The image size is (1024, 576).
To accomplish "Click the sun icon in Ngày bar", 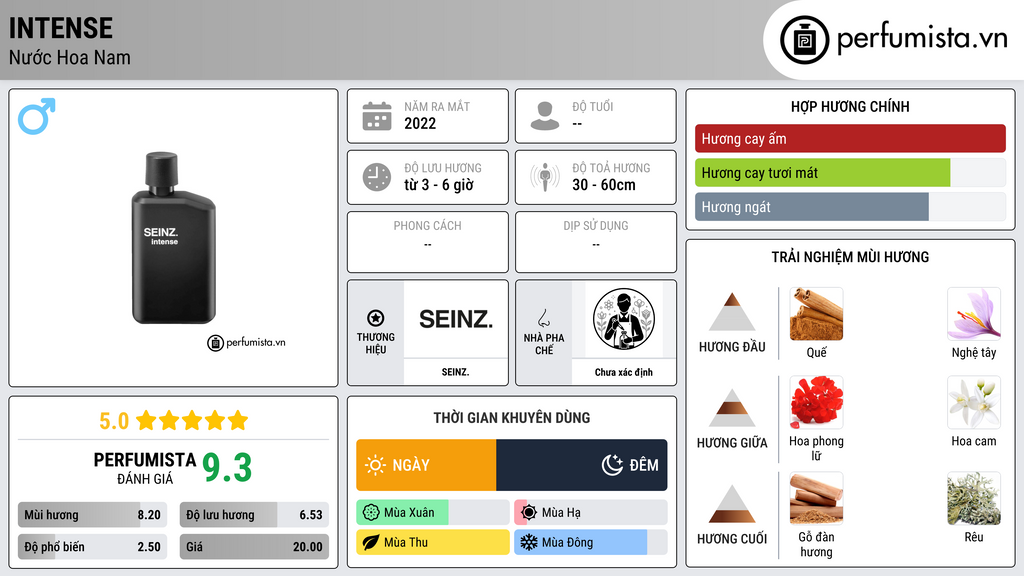I will [x=375, y=465].
